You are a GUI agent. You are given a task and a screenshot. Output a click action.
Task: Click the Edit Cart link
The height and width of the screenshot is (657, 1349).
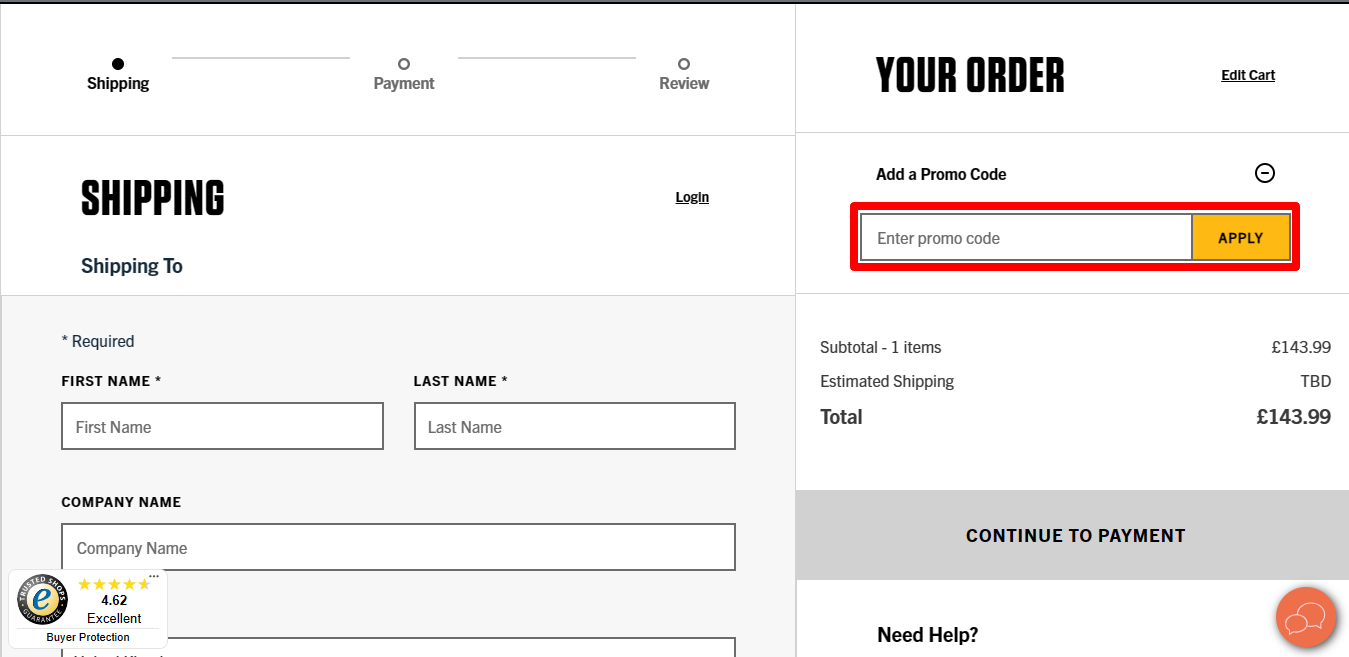1248,75
